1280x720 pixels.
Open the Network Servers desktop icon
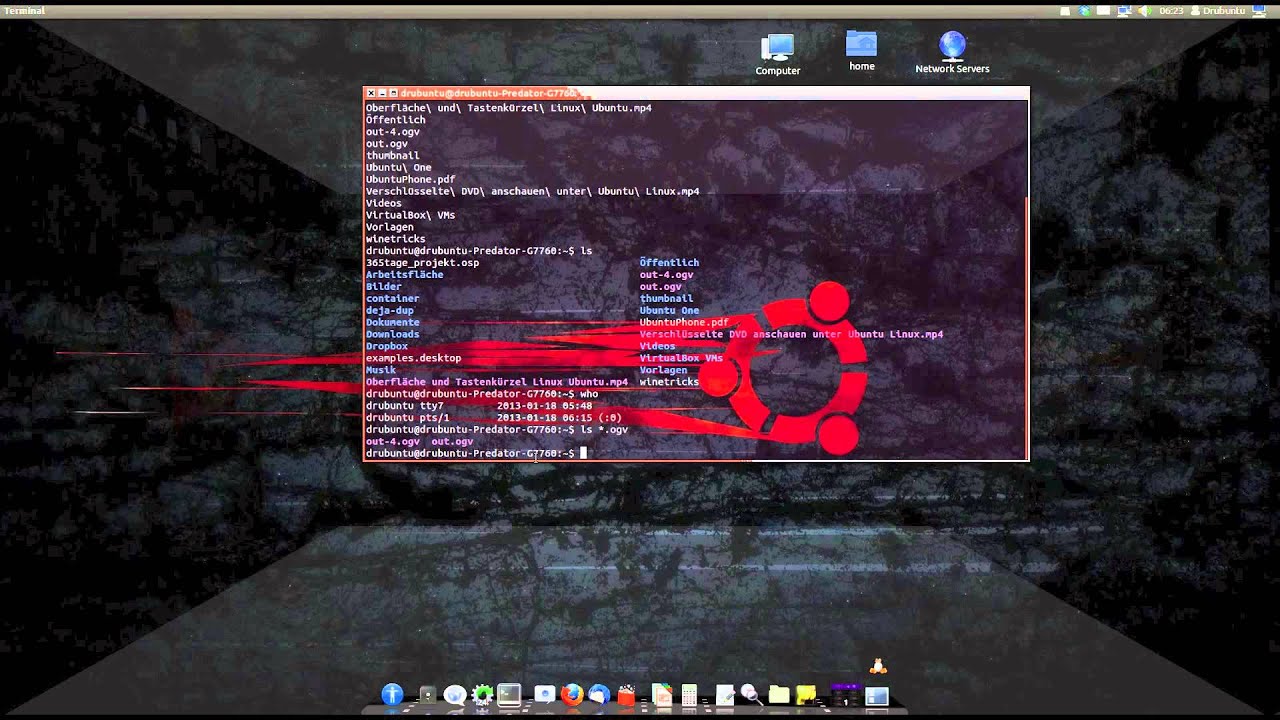952,53
